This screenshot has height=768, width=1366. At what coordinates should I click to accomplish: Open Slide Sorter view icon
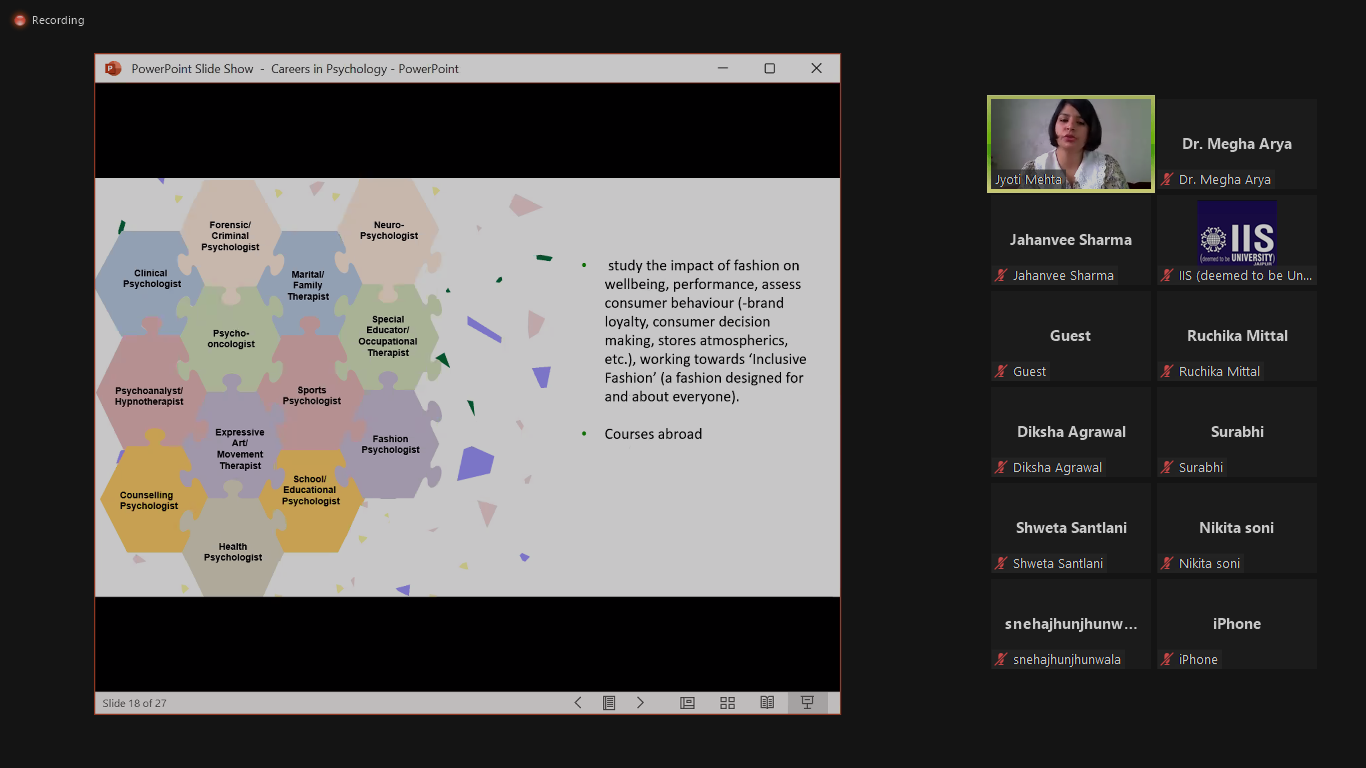click(727, 703)
